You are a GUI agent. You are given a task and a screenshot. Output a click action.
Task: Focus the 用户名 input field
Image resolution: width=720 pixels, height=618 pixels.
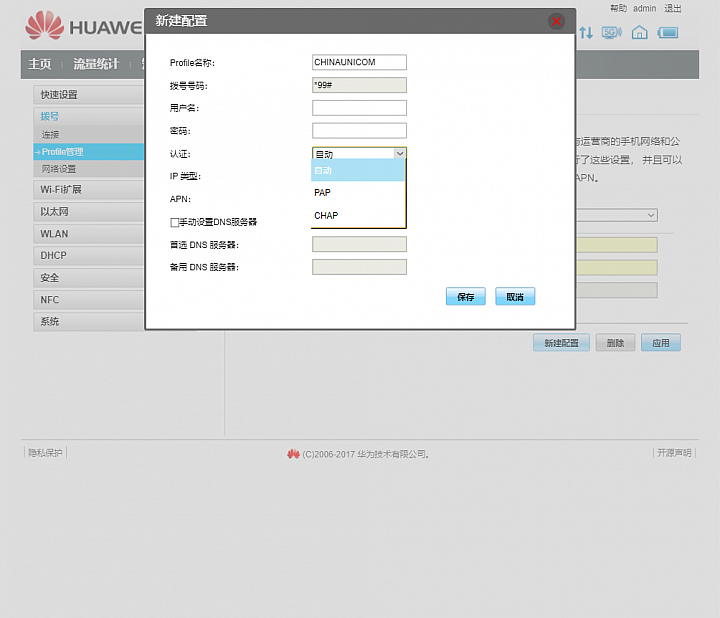pos(359,108)
